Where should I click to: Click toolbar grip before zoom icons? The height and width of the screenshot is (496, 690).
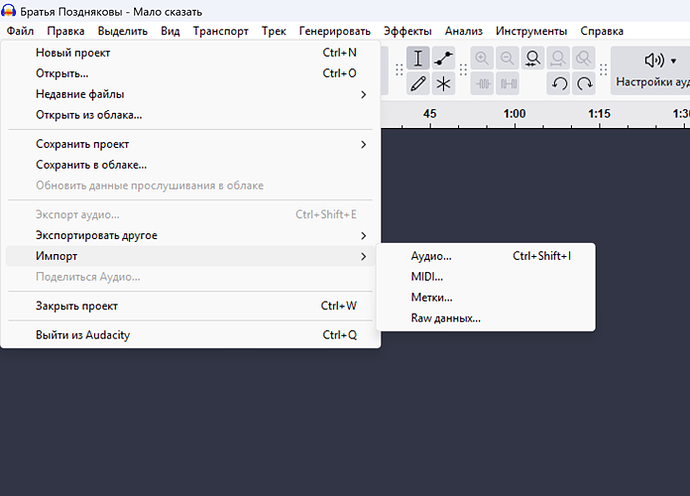(x=463, y=70)
